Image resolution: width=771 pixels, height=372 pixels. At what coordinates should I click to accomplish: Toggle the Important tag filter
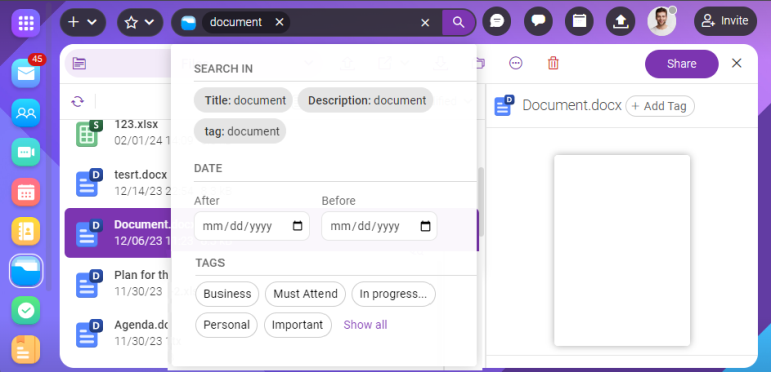297,325
